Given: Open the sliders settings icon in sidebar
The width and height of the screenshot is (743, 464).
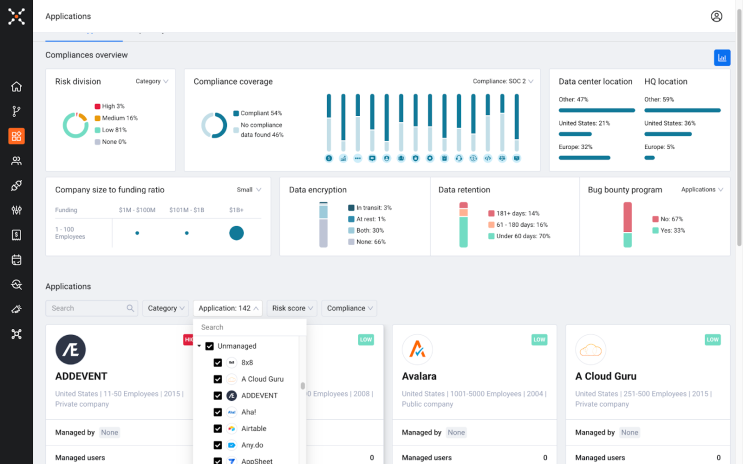Looking at the screenshot, I should [x=16, y=211].
